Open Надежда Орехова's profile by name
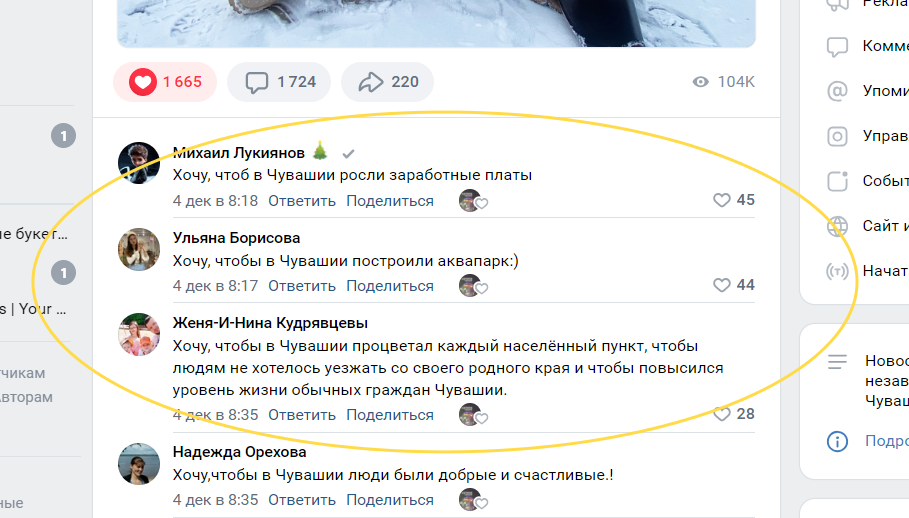 click(239, 452)
